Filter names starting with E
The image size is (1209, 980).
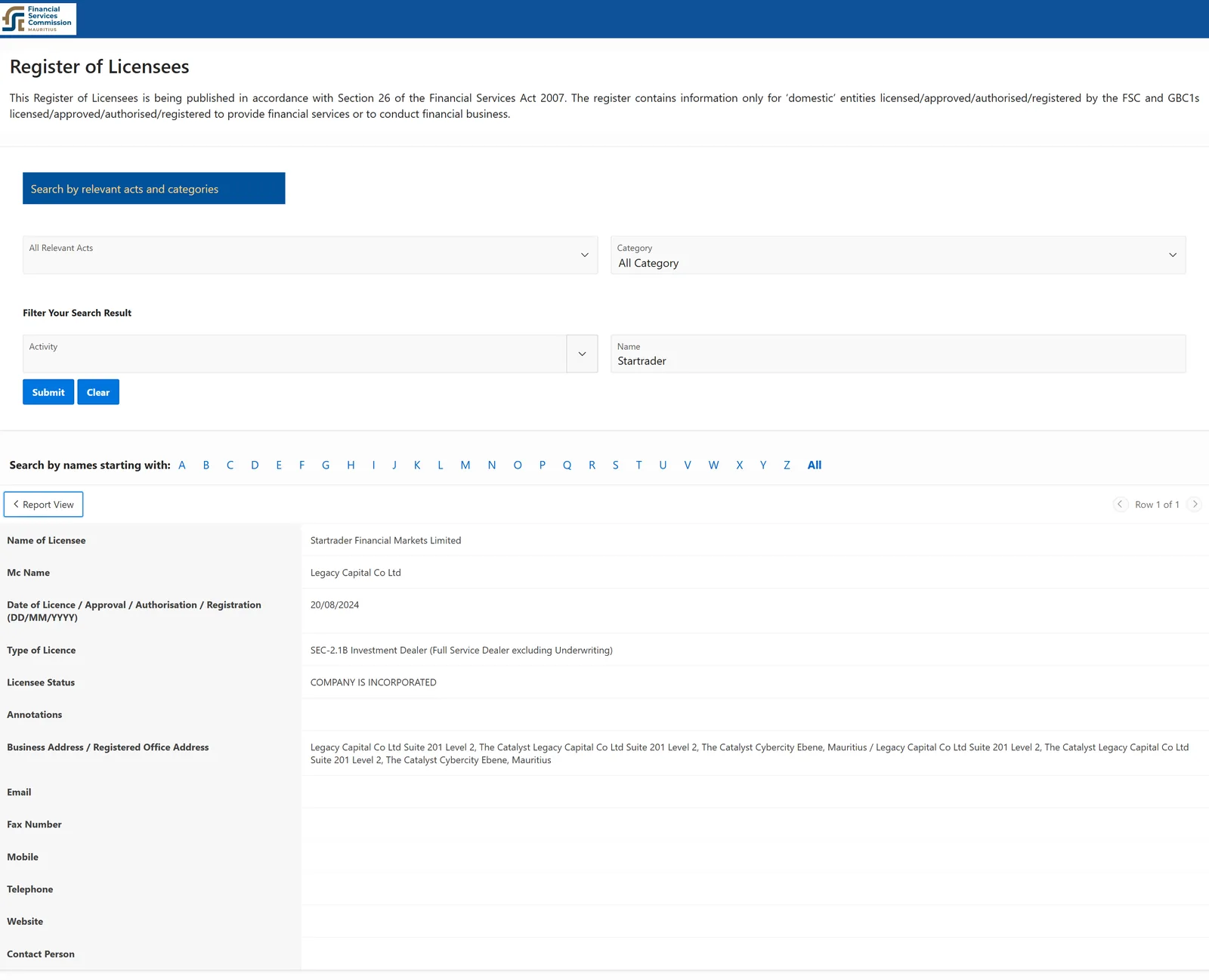point(279,465)
